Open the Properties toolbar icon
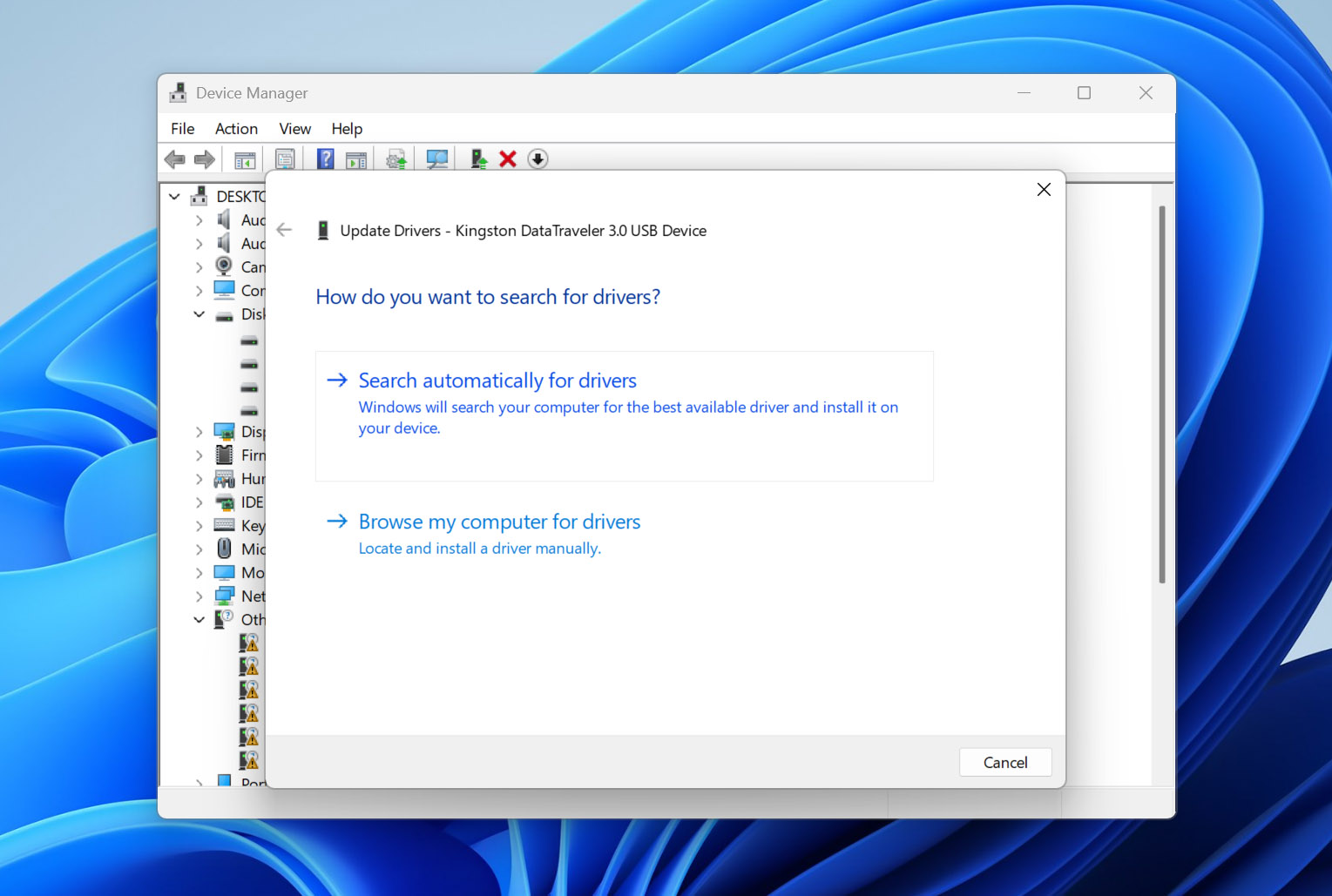The image size is (1332, 896). tap(285, 159)
